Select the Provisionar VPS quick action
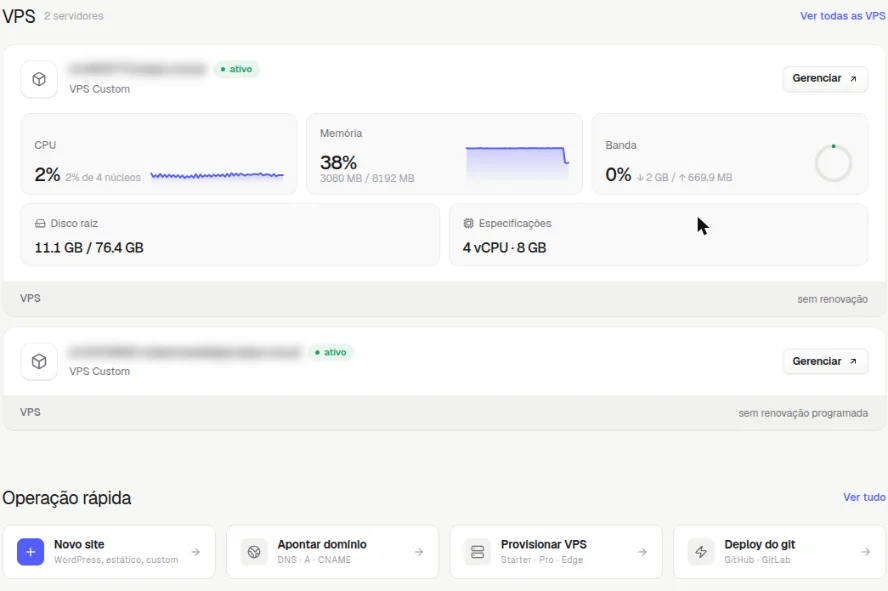This screenshot has height=591, width=888. pyautogui.click(x=556, y=552)
